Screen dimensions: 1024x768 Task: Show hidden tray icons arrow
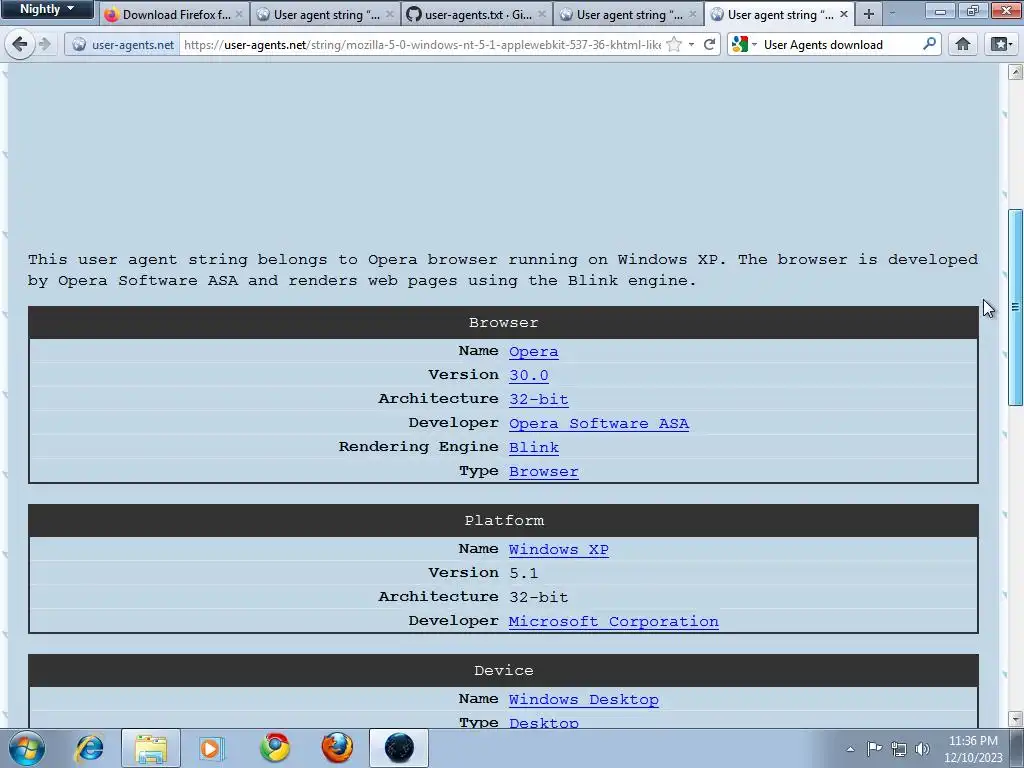(x=850, y=749)
